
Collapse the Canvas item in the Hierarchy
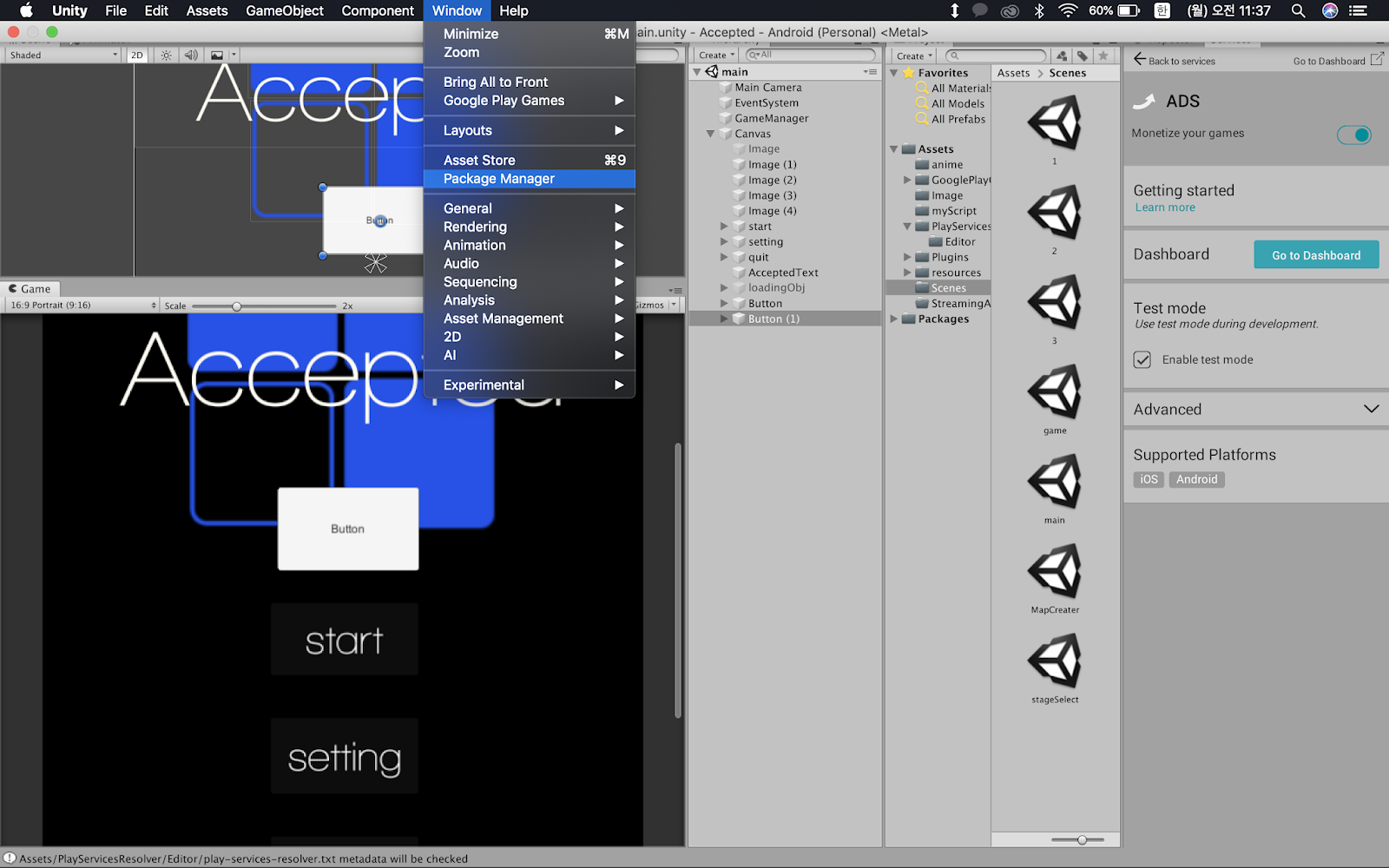[x=711, y=133]
